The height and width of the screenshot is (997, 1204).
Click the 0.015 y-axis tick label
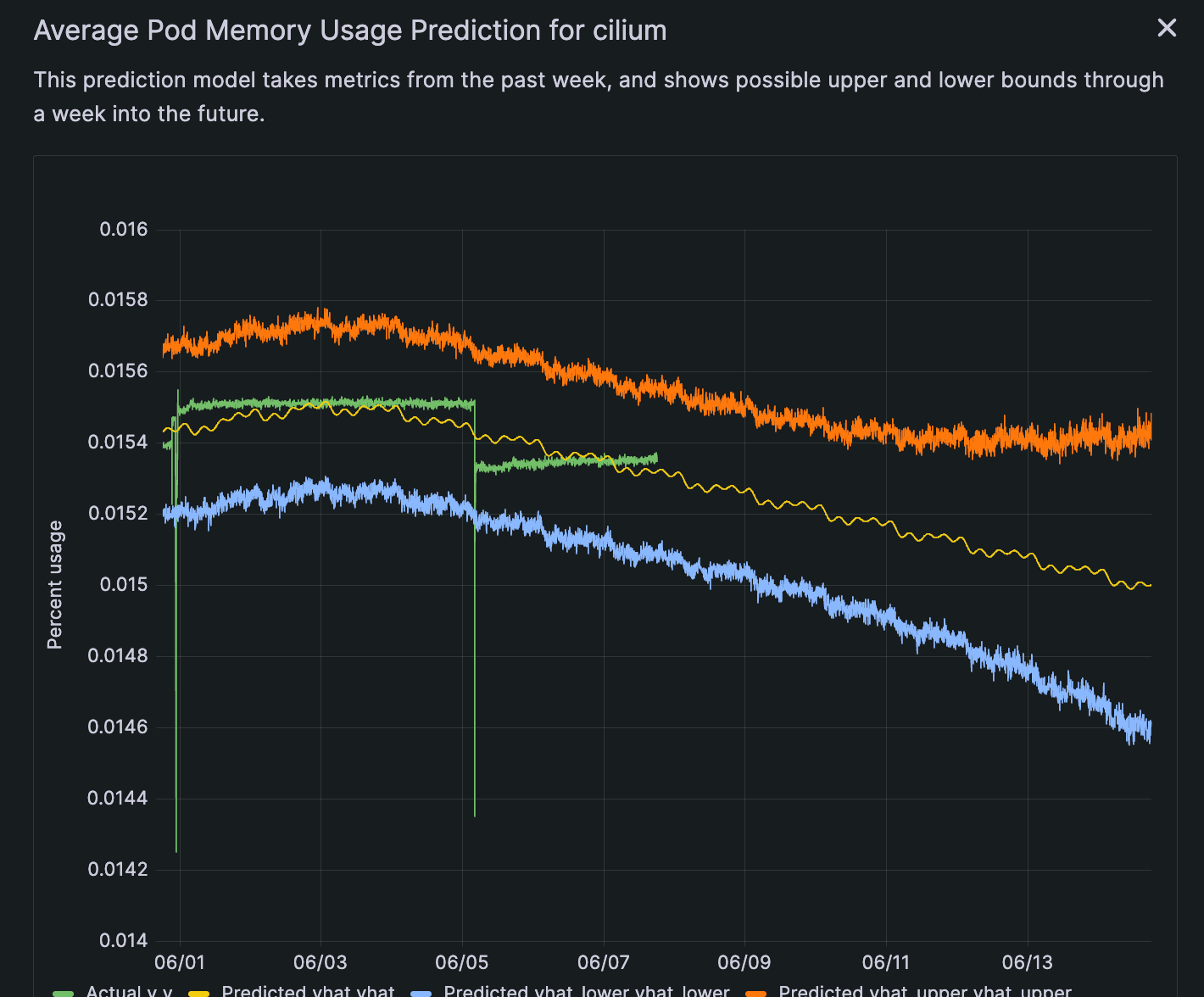click(x=124, y=584)
